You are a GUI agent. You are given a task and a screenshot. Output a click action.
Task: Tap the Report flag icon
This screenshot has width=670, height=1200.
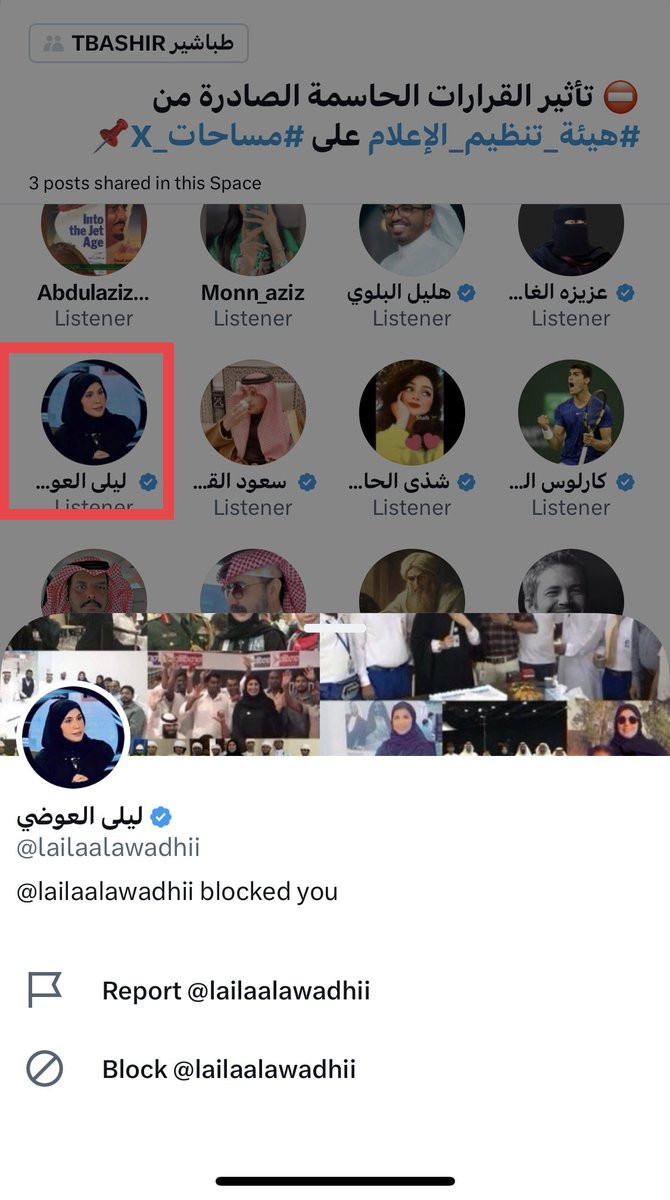pyautogui.click(x=44, y=991)
